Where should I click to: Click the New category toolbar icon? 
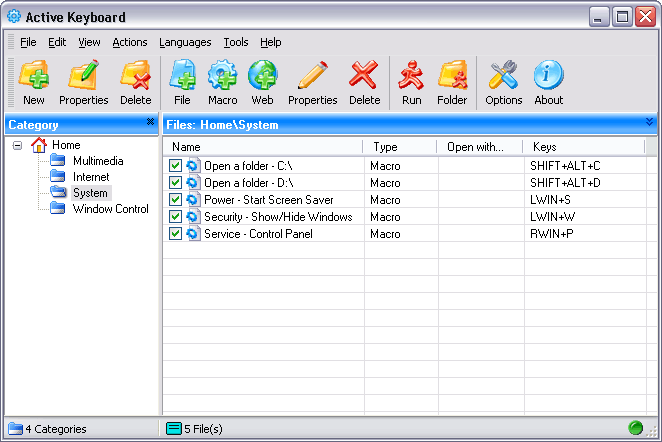point(34,75)
